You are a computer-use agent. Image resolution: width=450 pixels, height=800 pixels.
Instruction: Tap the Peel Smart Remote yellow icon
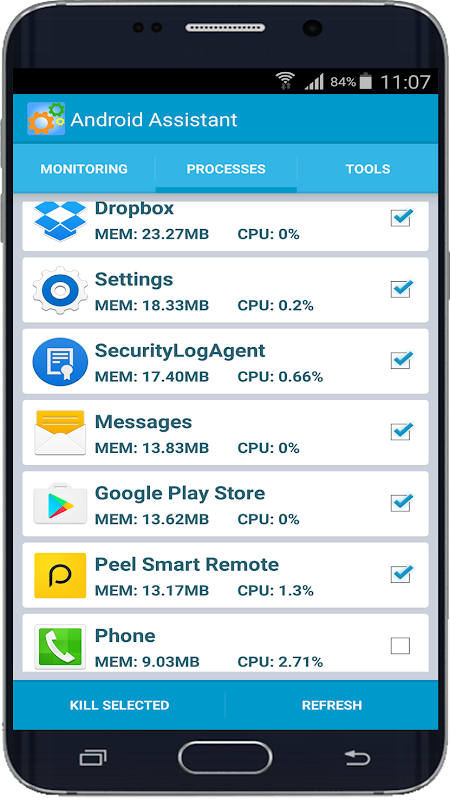pos(60,575)
